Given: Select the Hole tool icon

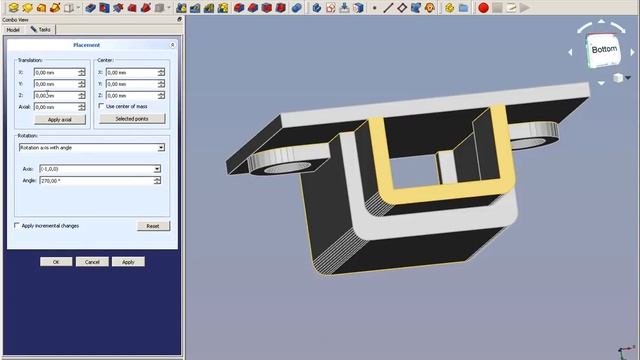Looking at the screenshot, I should (104, 7).
